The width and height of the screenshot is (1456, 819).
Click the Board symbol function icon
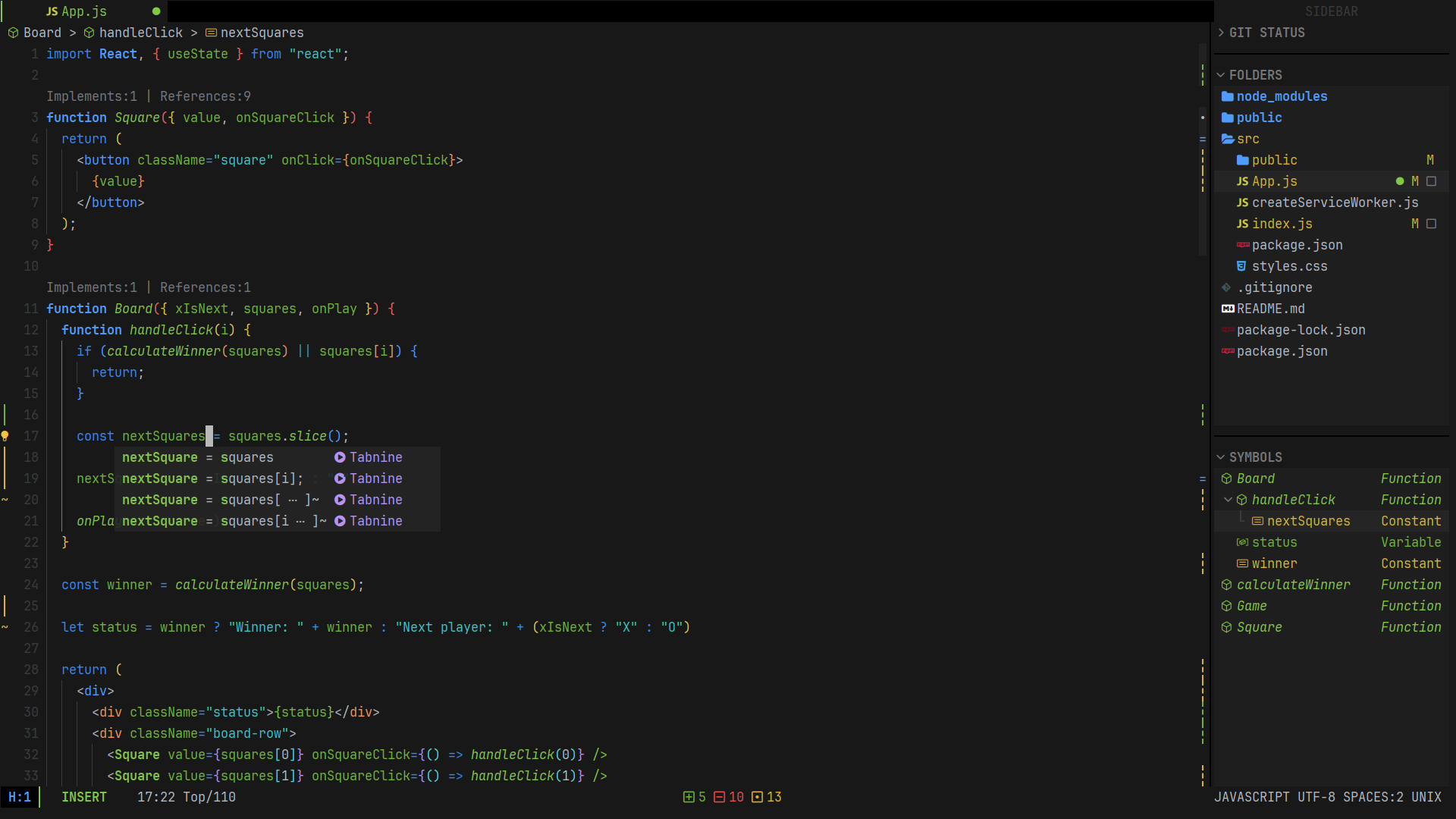[1226, 479]
